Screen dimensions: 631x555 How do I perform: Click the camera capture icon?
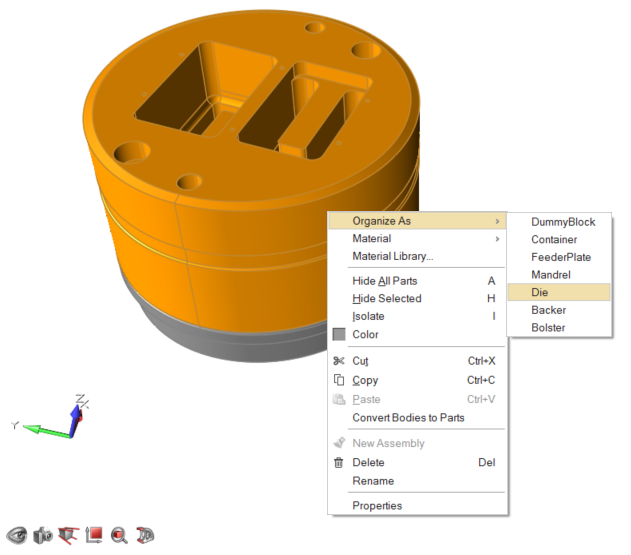tap(42, 535)
